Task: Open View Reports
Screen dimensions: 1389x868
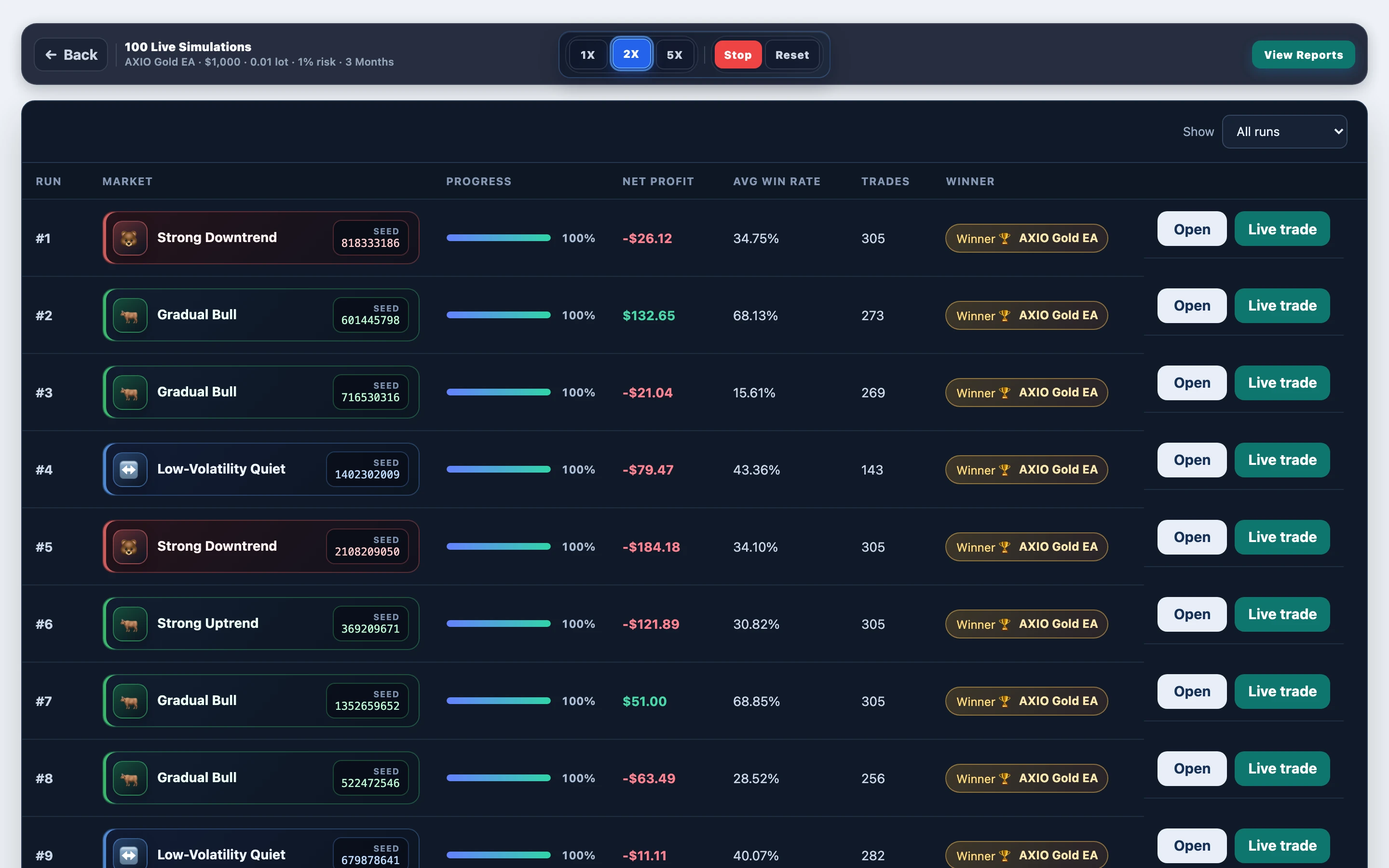Action: [x=1303, y=54]
